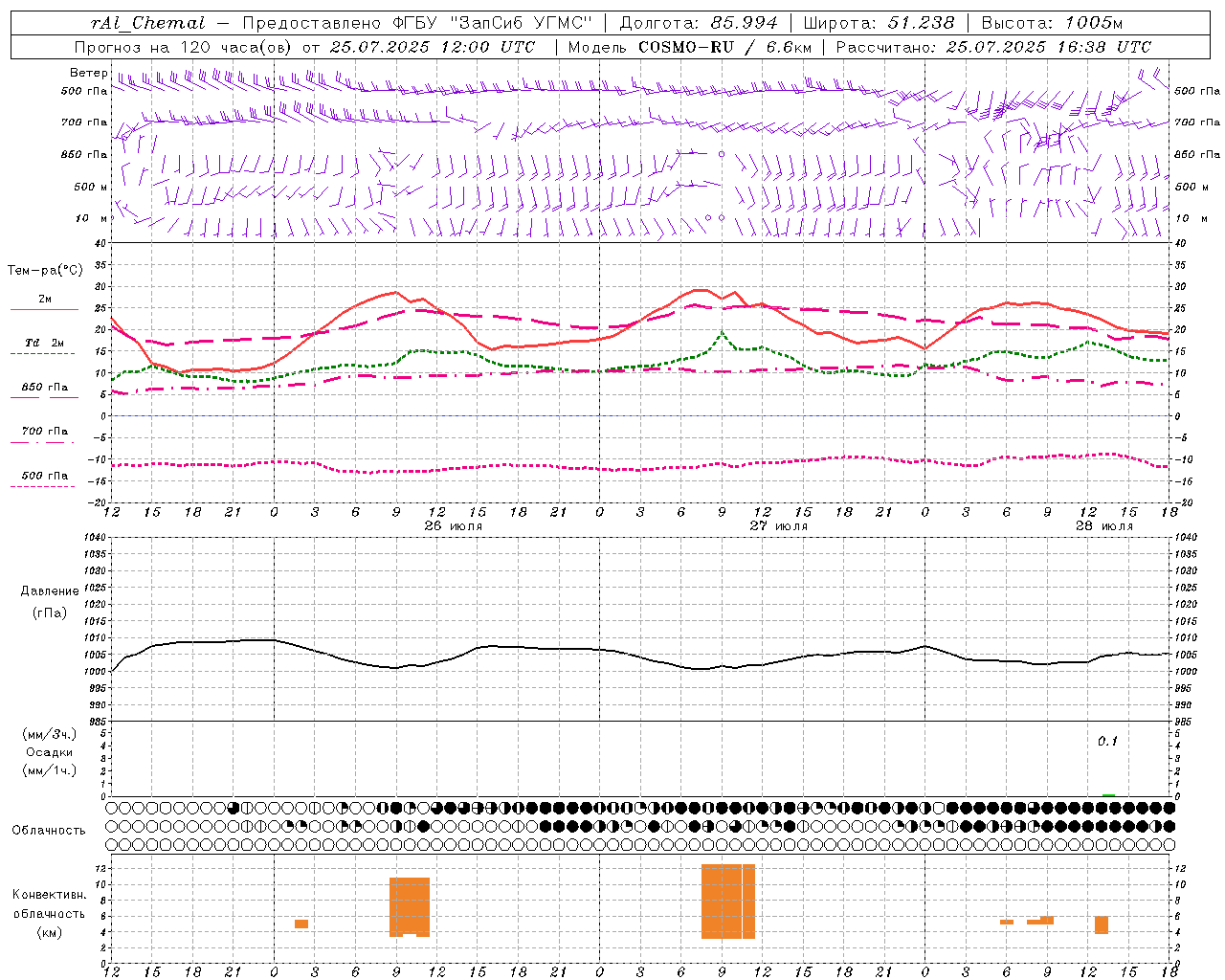
Task: Click the Высота: 1005м value
Action: [1052, 23]
